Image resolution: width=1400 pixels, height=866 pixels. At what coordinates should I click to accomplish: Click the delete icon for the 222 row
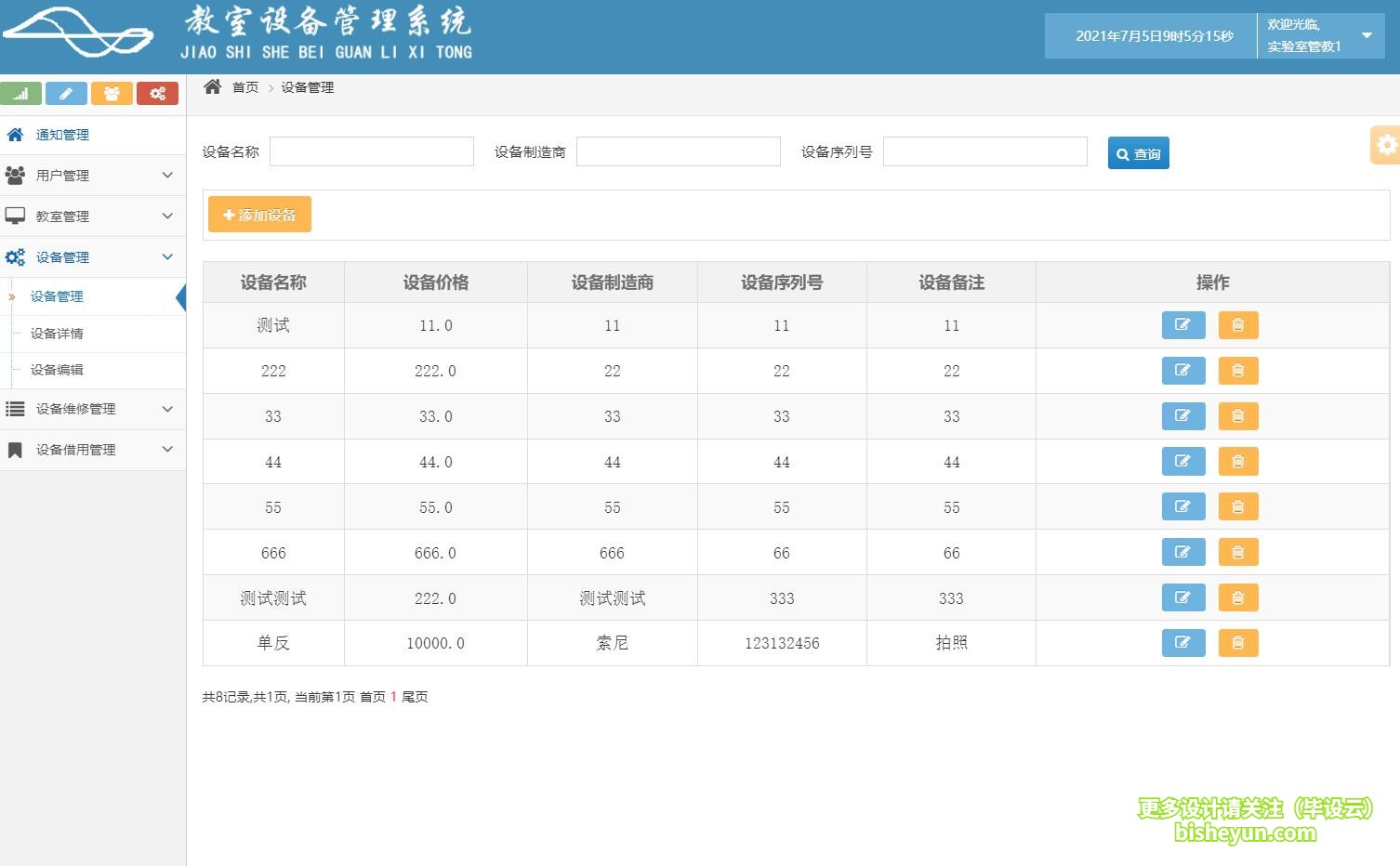(x=1237, y=371)
